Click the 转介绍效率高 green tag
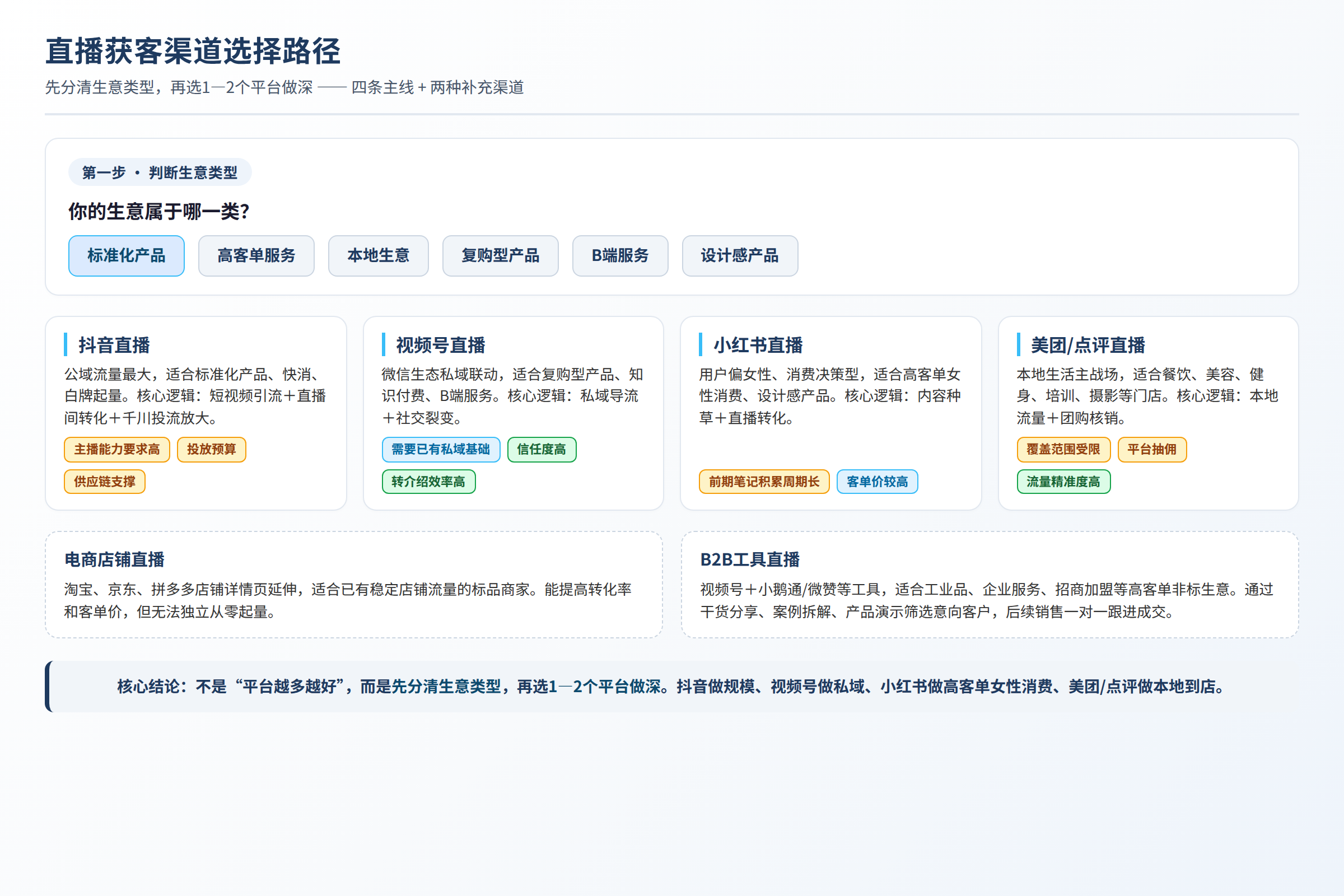 tap(428, 482)
